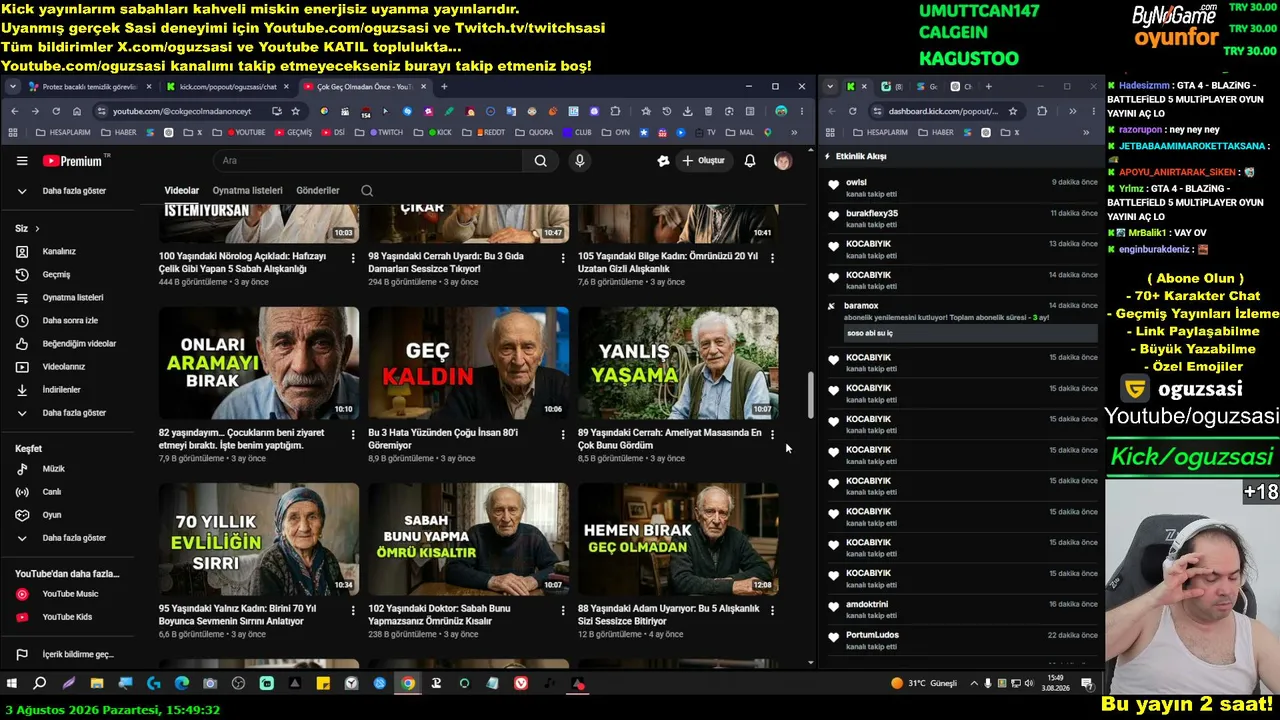The width and height of the screenshot is (1280, 720).
Task: Show hidden bookmarks in Kick window
Action: (1085, 132)
